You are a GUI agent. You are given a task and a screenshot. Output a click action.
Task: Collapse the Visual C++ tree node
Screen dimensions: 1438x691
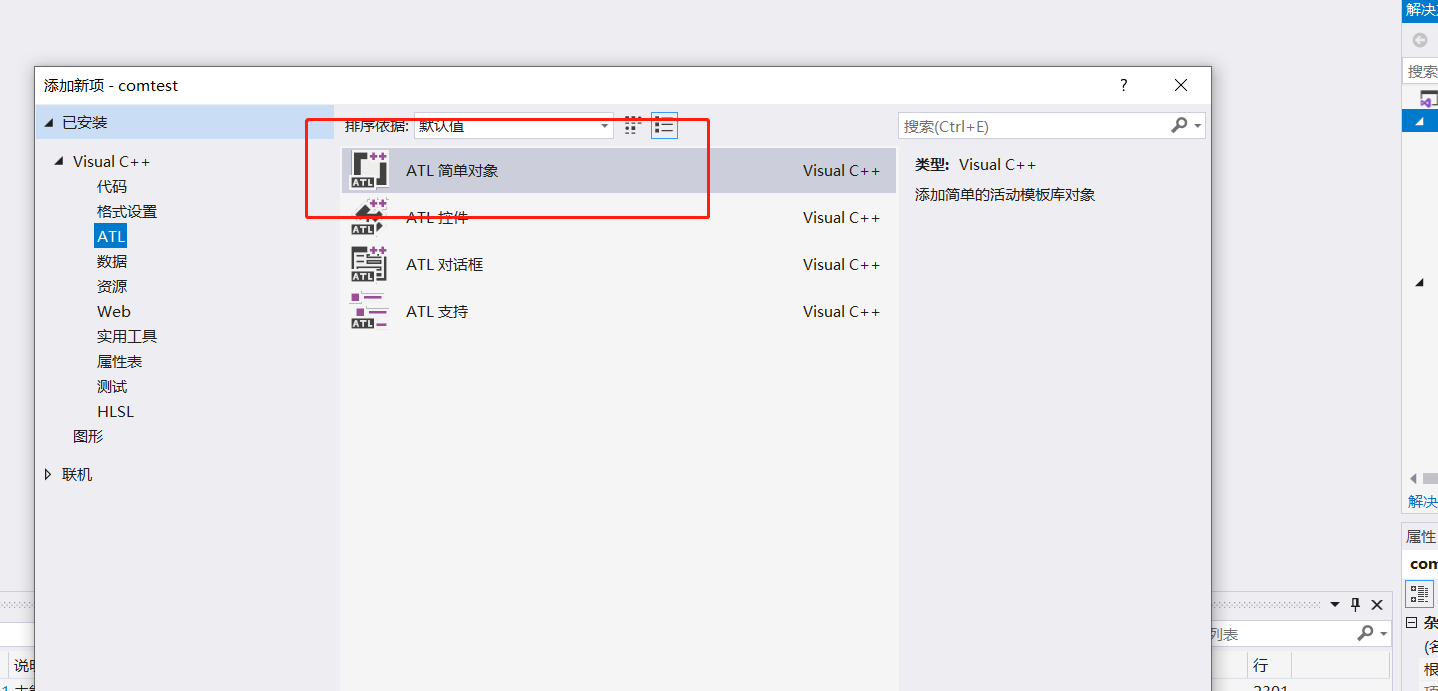pos(60,162)
